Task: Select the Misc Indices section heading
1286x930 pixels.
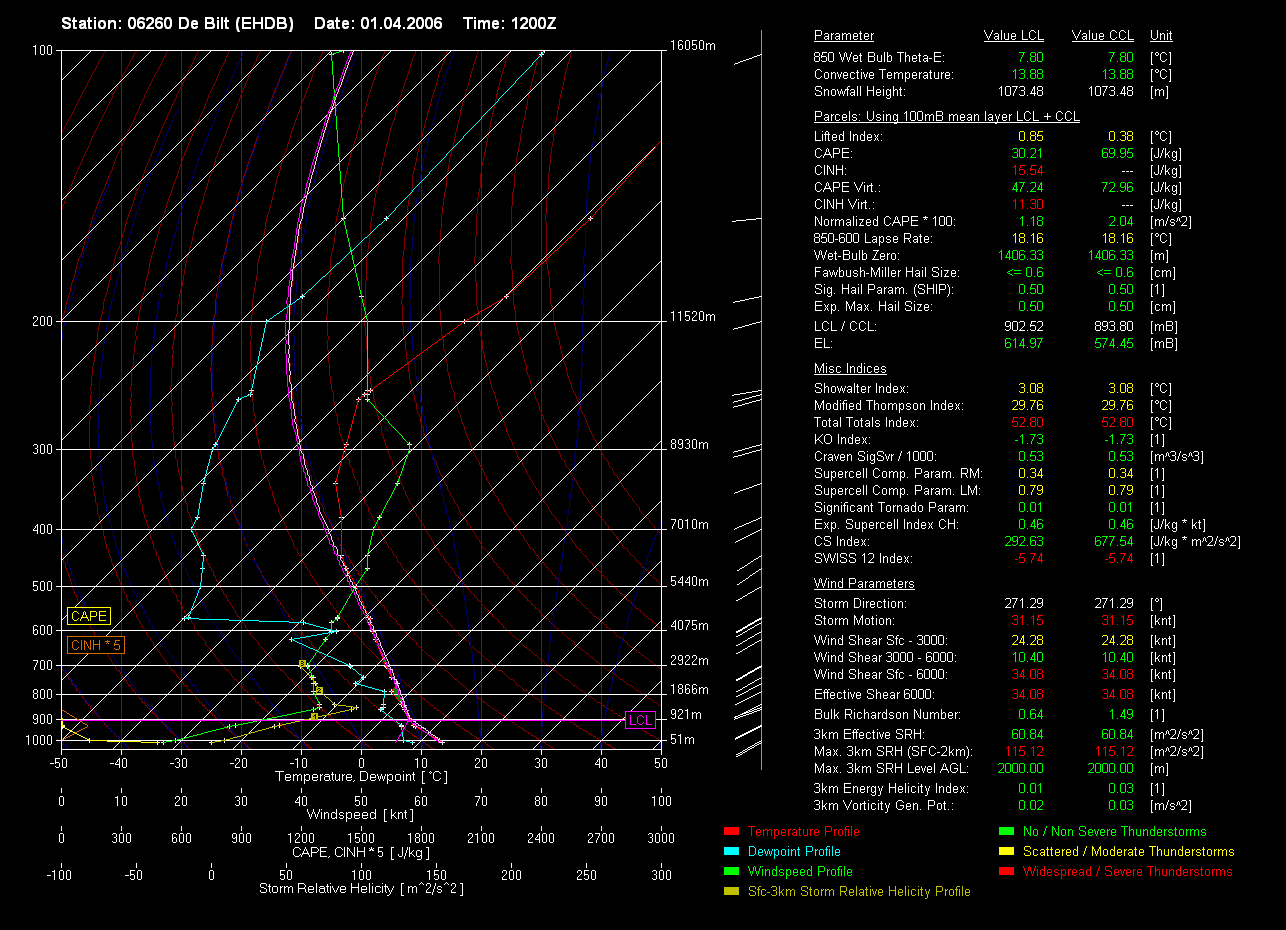Action: pyautogui.click(x=850, y=369)
